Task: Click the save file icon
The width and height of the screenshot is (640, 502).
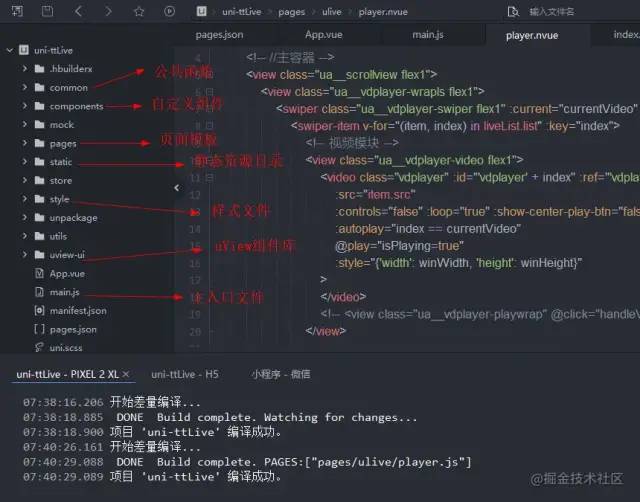Action: pos(48,11)
